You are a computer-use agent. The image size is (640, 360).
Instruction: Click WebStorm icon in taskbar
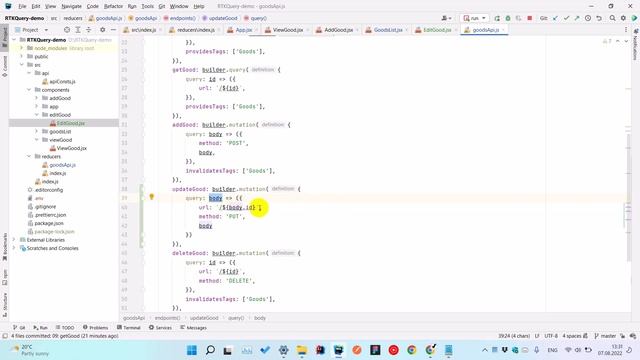point(338,350)
